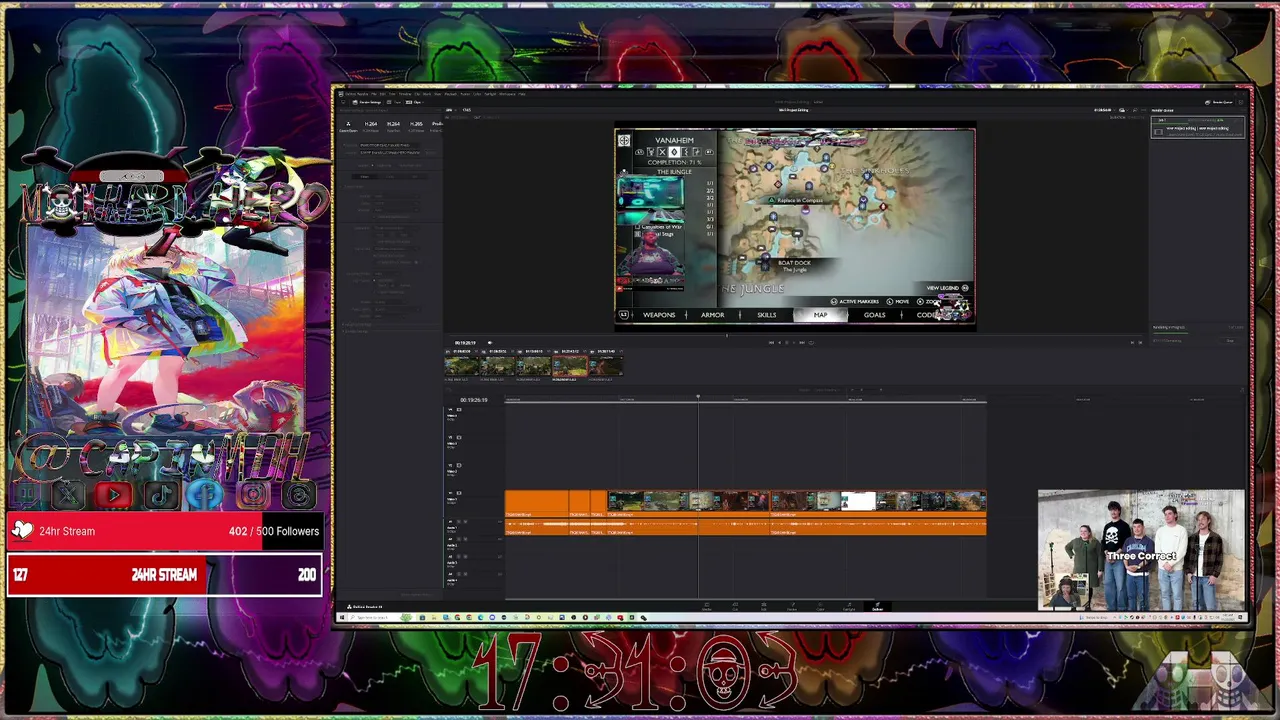Toggle the viewer loop playback button

[x=811, y=342]
